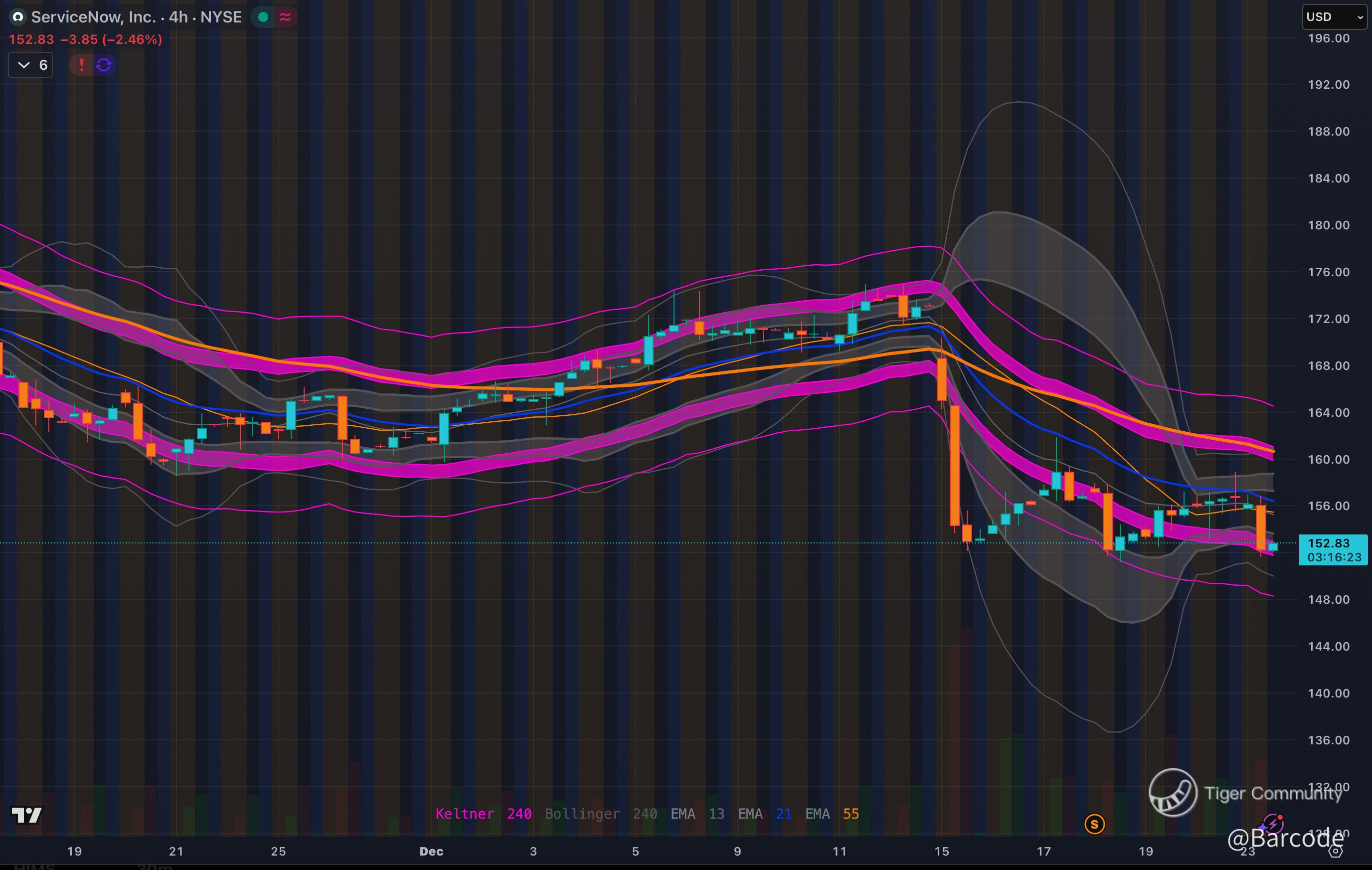The height and width of the screenshot is (870, 1372).
Task: Open chart settings via the hexagon gear icon
Action: 1336,851
